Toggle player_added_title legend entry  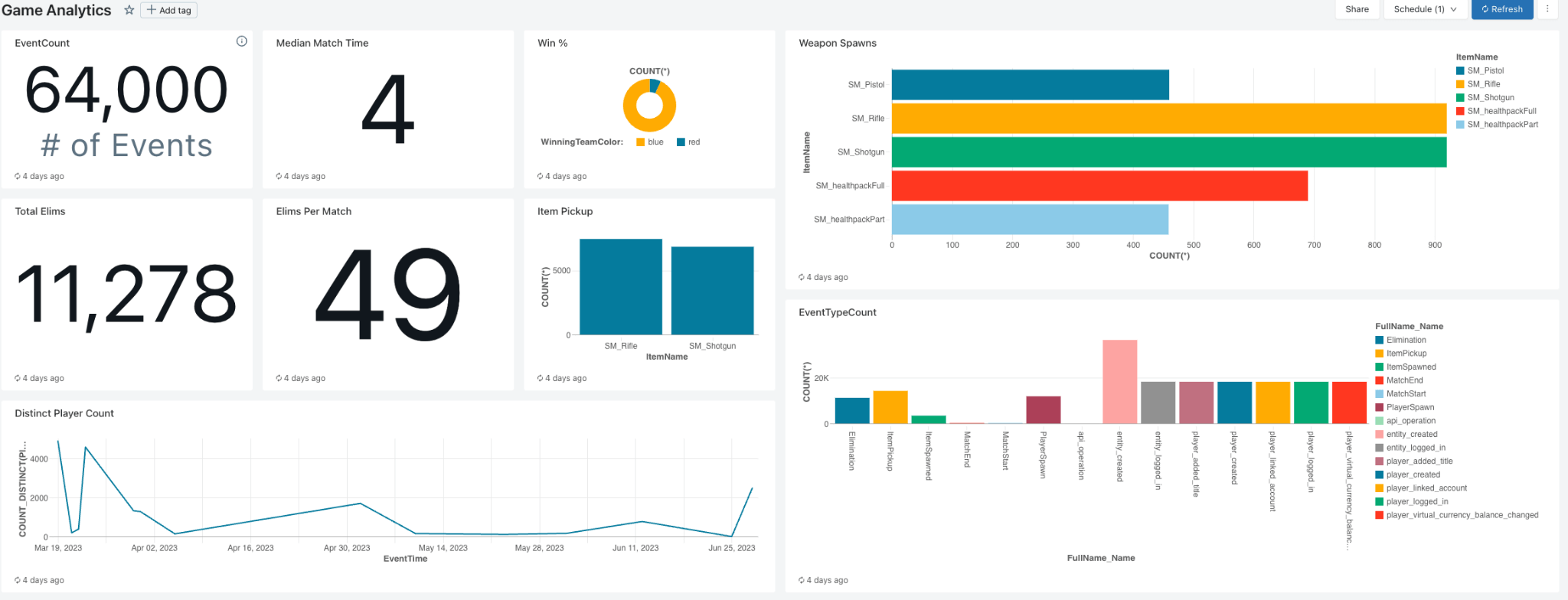click(1414, 461)
